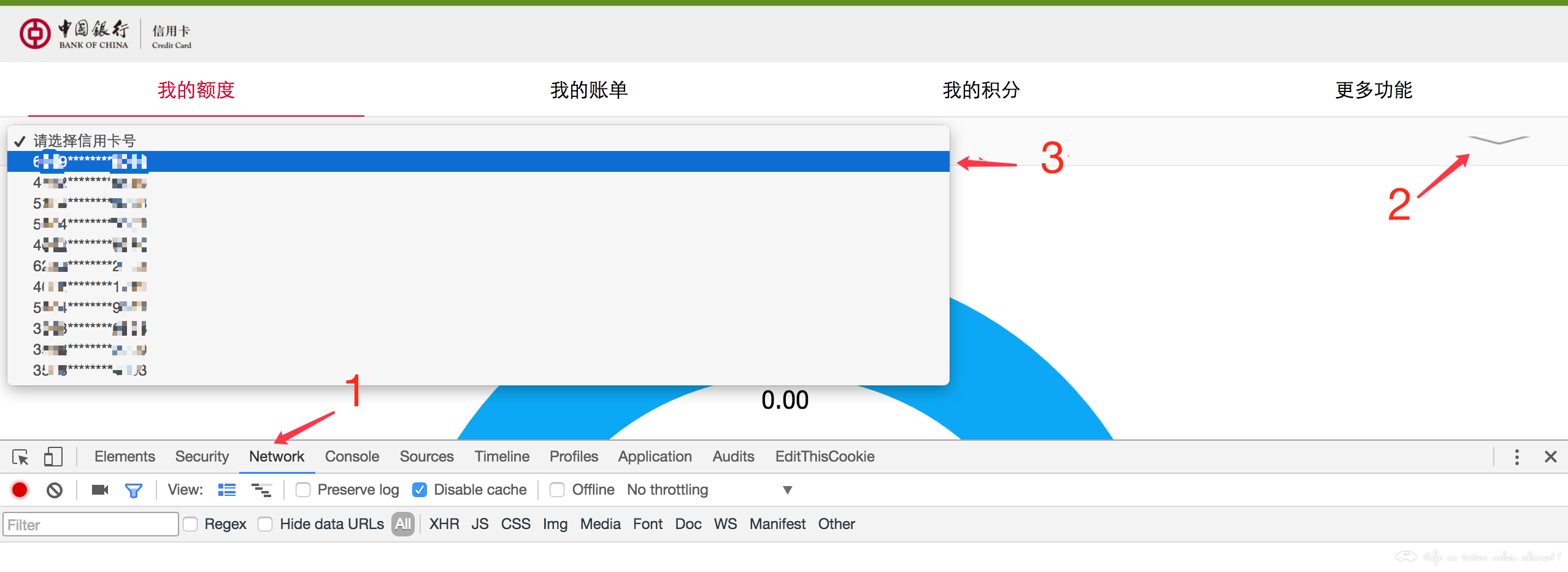
Task: Uncheck Disable cache checkbox
Action: (x=420, y=490)
